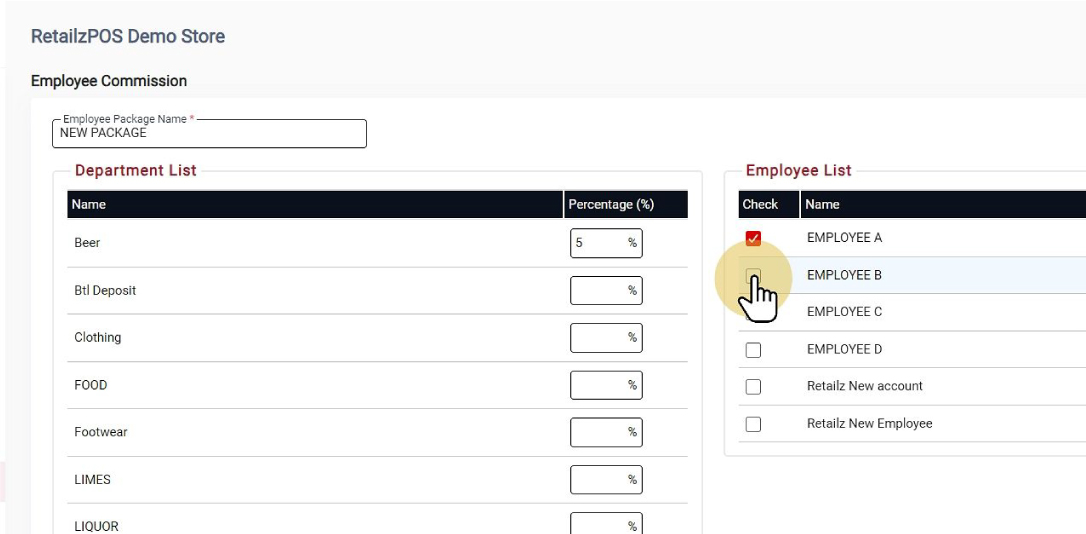Select the EMPLOYEE C row name
This screenshot has height=534, width=1086.
844,312
